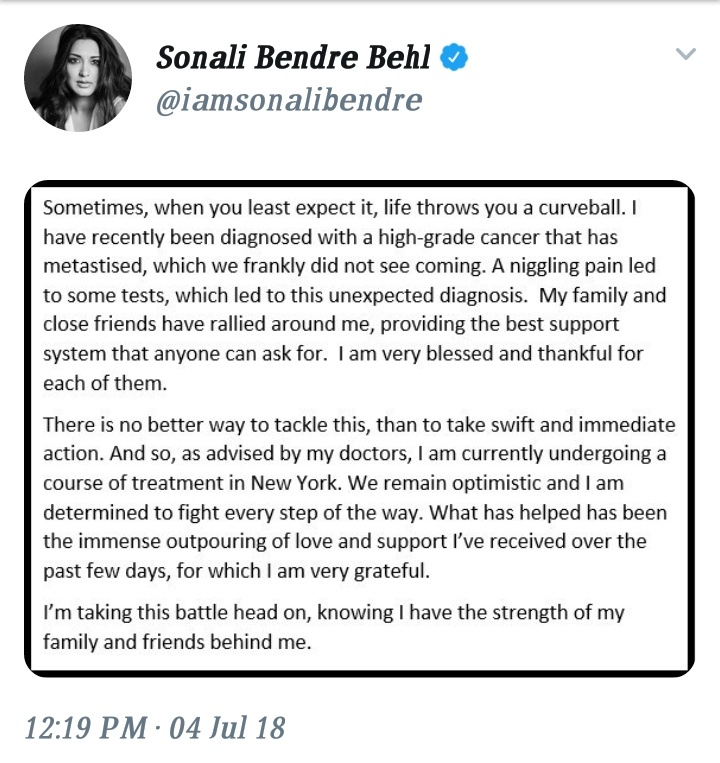Viewport: 720px width, 763px height.
Task: Click the line 'I'm taking this battle head on'
Action: tap(190, 612)
